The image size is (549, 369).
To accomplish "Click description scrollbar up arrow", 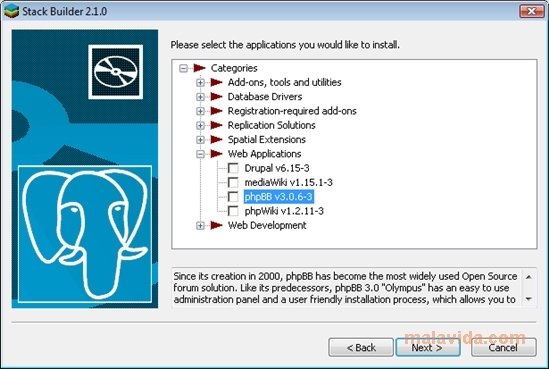I will pos(529,277).
